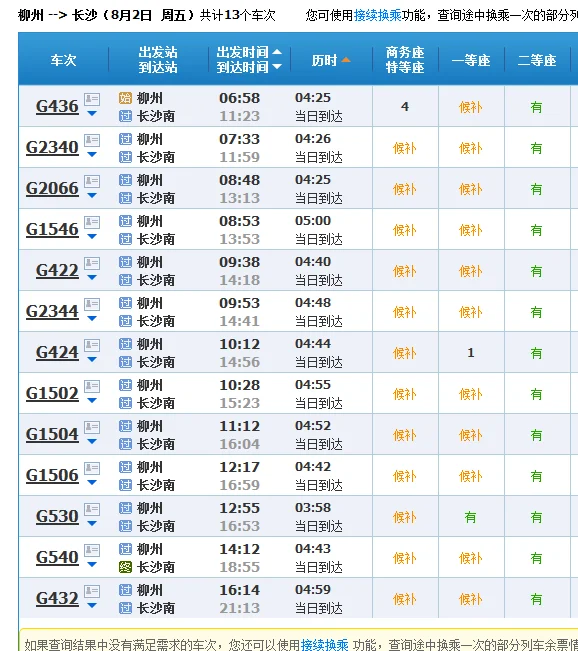This screenshot has height=651, width=578.
Task: Click terminal-station icon beside 长沙南 in G540 row
Action: pos(125,567)
